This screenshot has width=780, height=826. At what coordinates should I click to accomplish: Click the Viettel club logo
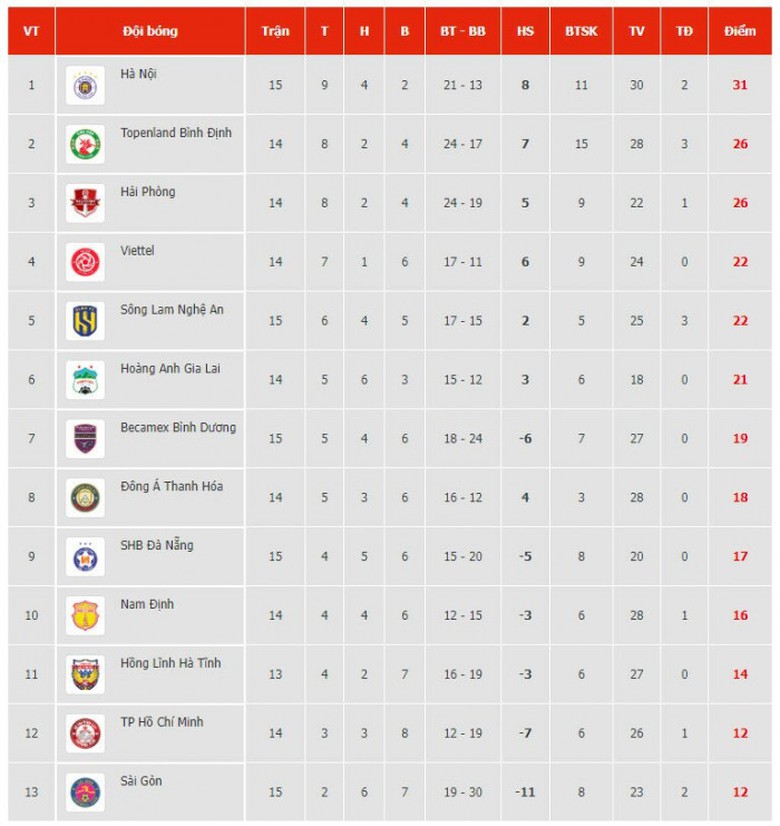(x=85, y=263)
